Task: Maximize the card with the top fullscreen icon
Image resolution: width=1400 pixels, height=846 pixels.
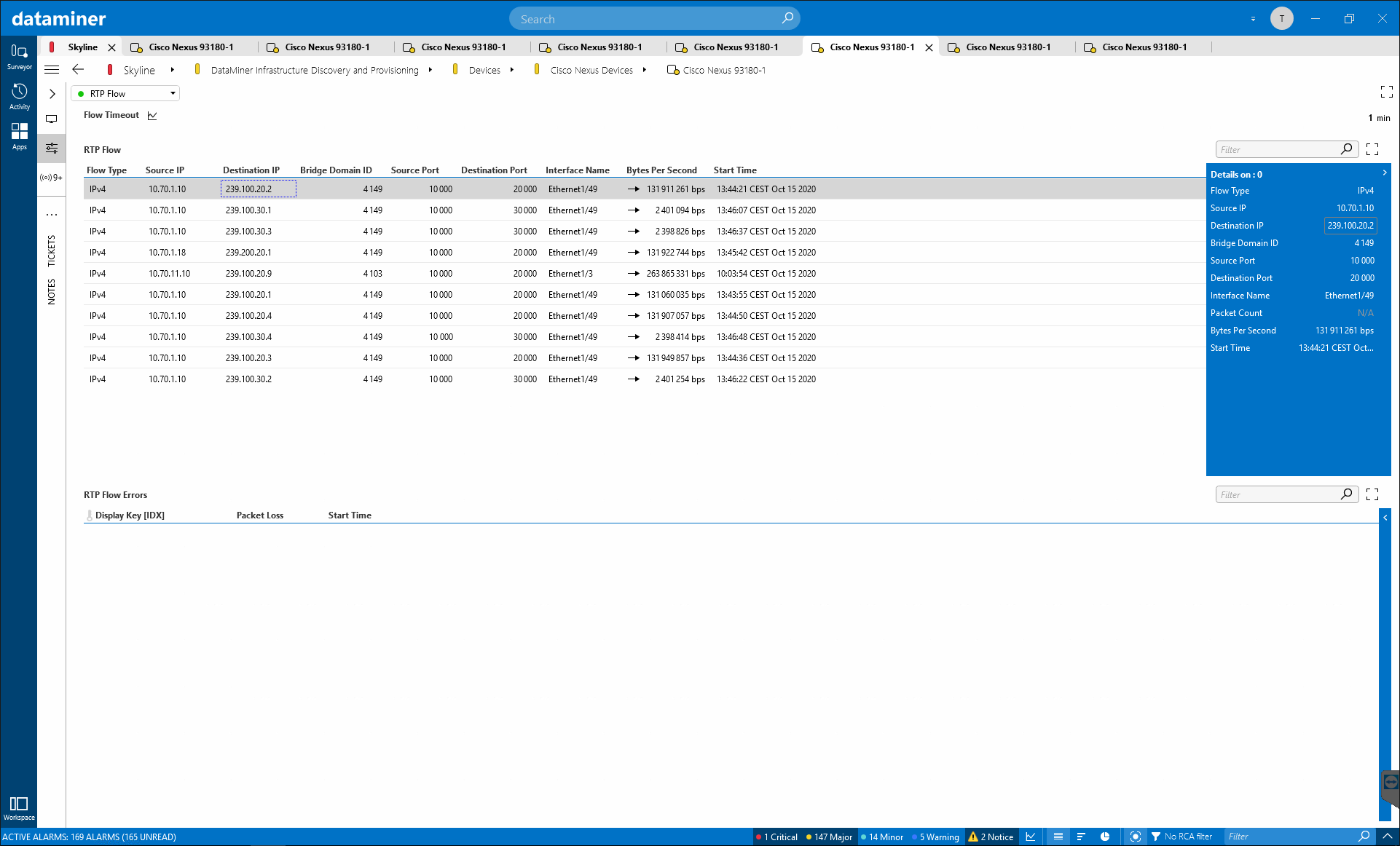Action: [x=1386, y=92]
